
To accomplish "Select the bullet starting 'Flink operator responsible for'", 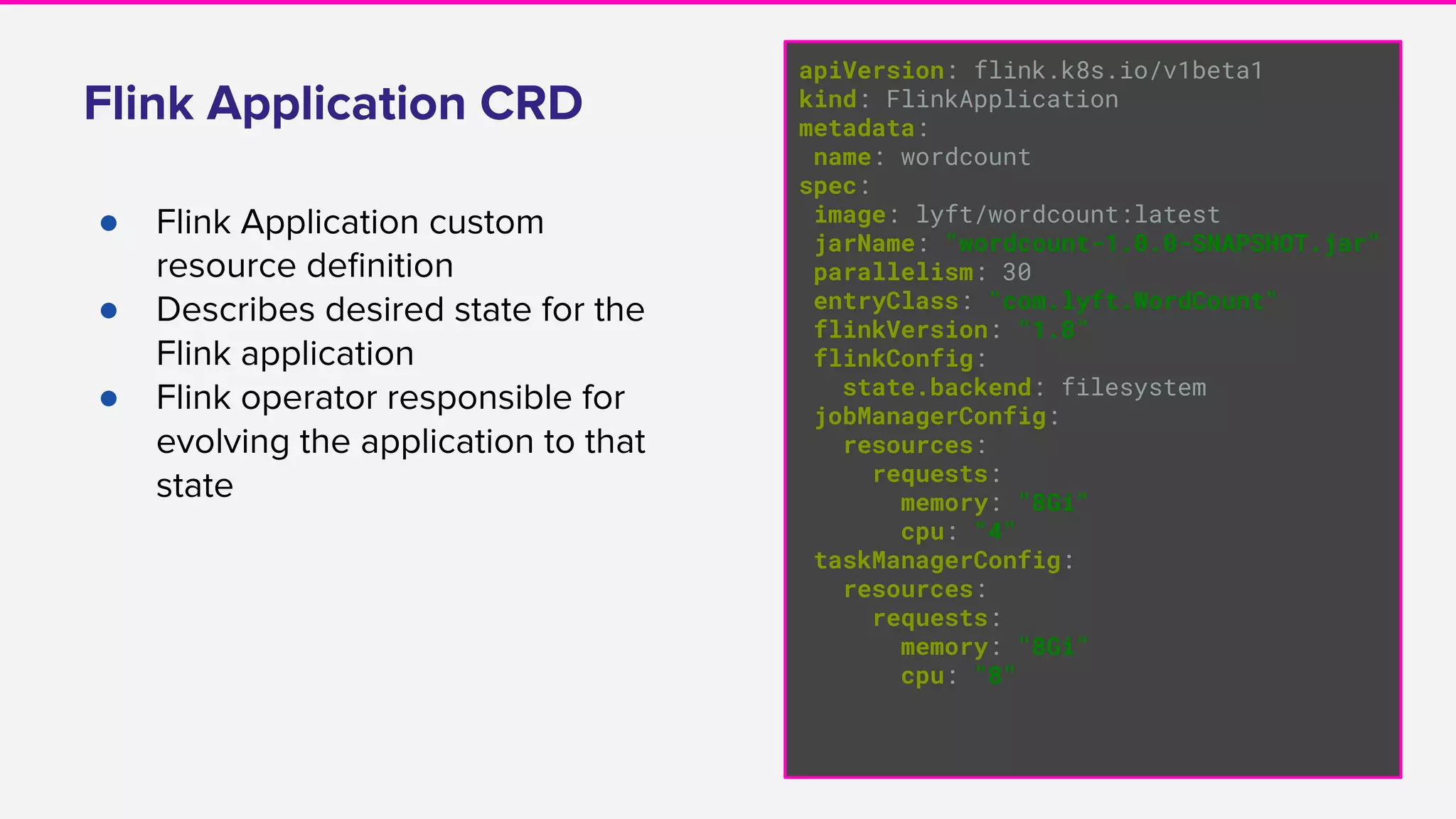I will [x=401, y=441].
